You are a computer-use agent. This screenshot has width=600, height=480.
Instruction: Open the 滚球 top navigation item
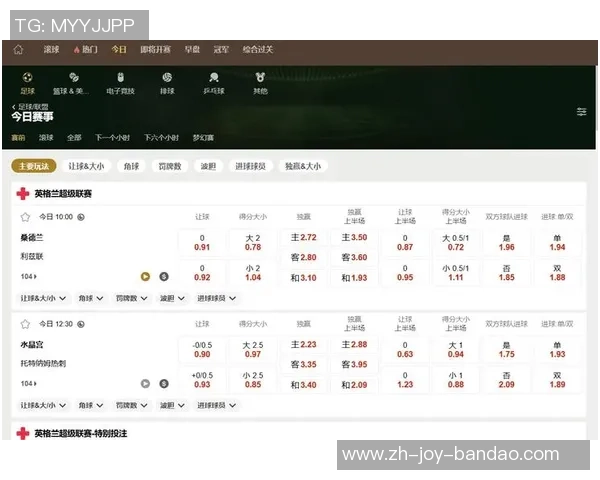51,49
